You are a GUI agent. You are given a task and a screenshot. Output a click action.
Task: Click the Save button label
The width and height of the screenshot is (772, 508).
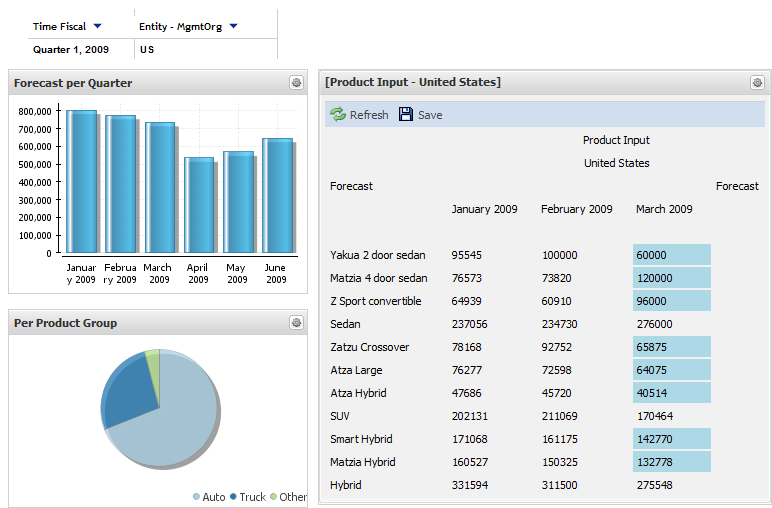point(430,115)
